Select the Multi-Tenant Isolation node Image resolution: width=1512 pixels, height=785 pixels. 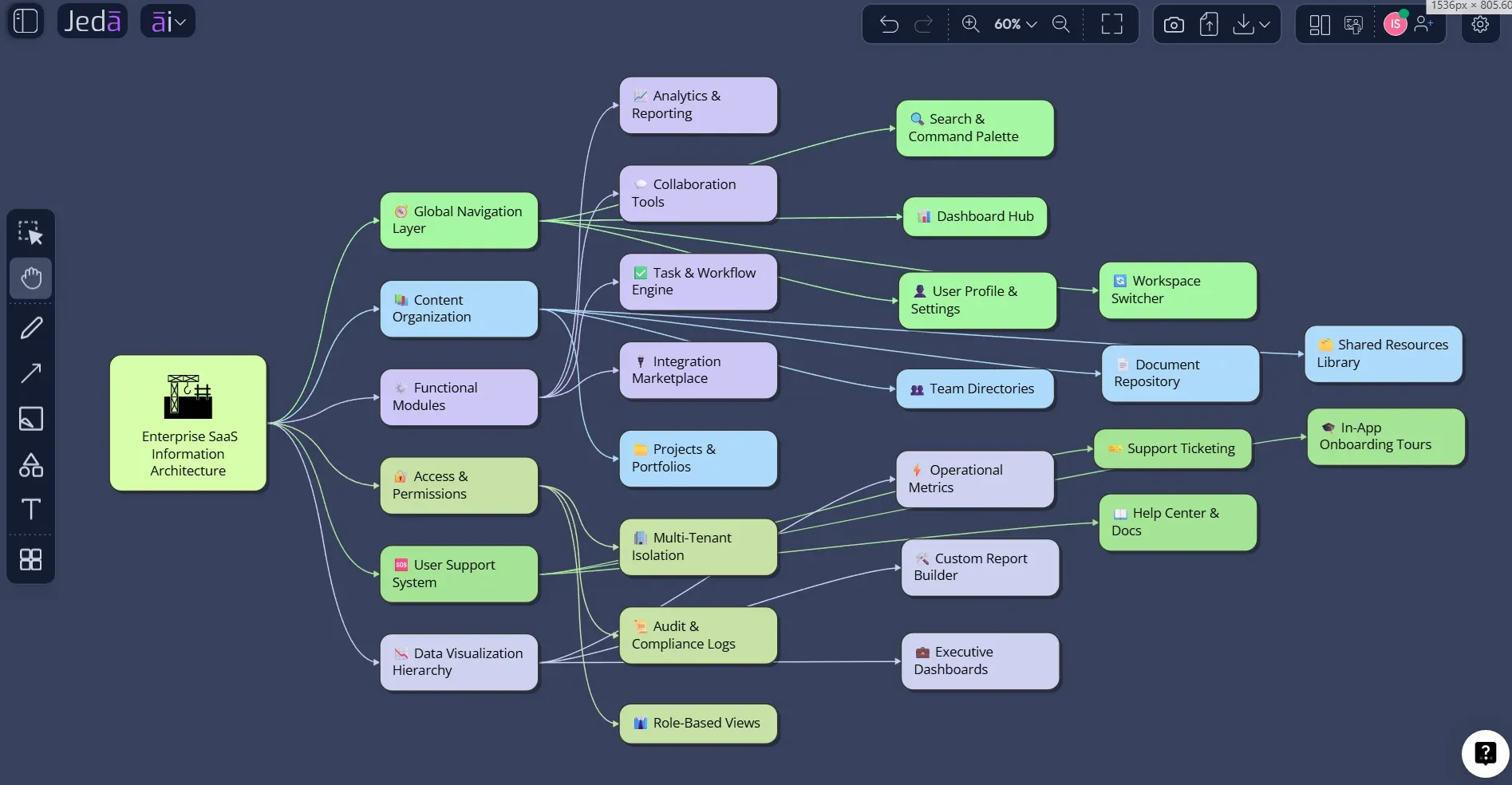click(698, 546)
